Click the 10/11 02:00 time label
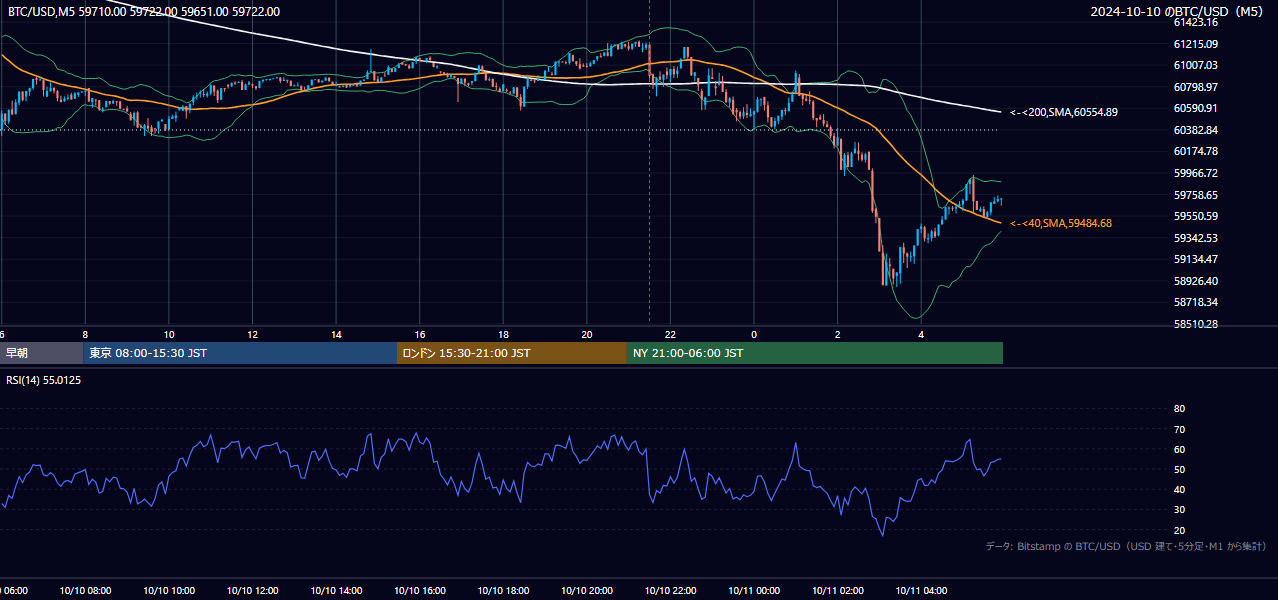 pos(837,591)
